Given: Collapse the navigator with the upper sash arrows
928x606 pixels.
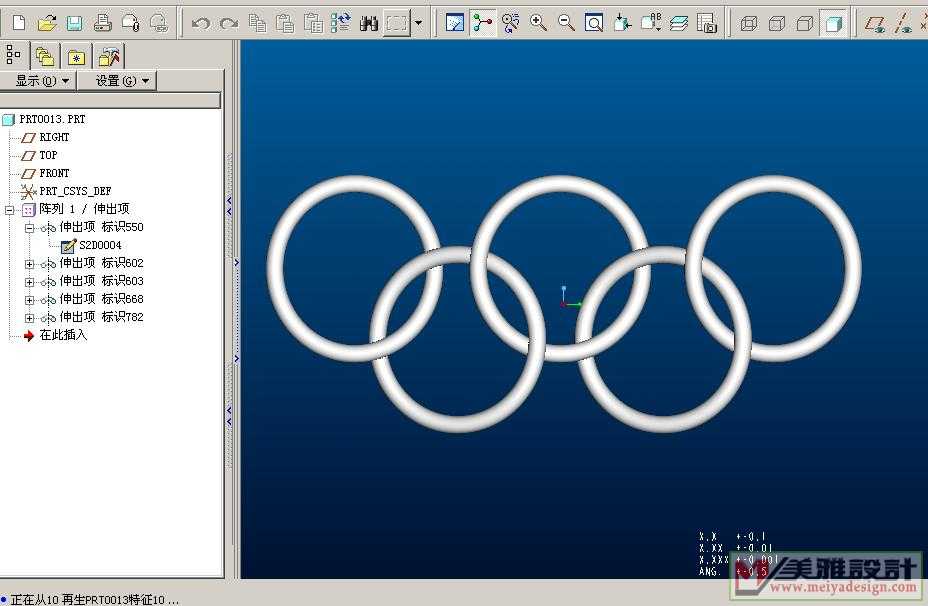Looking at the screenshot, I should [230, 206].
